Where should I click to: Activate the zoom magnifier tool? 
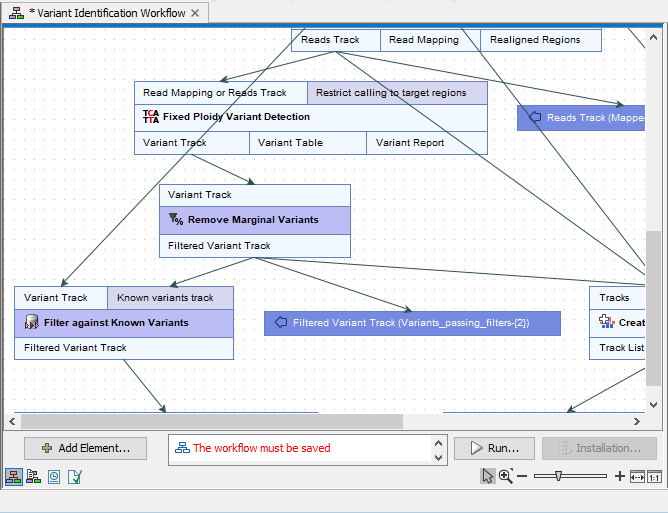coord(506,477)
